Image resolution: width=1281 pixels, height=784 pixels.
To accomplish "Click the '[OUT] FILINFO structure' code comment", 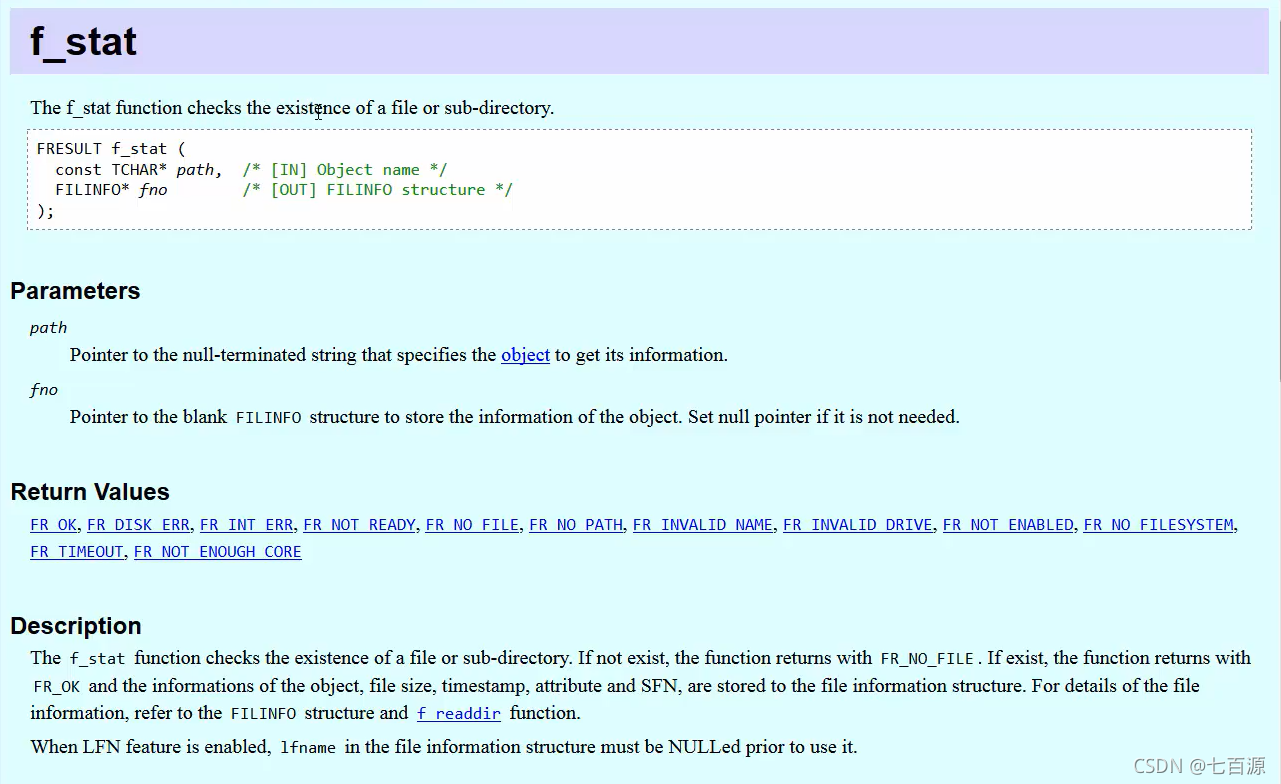I will (377, 190).
